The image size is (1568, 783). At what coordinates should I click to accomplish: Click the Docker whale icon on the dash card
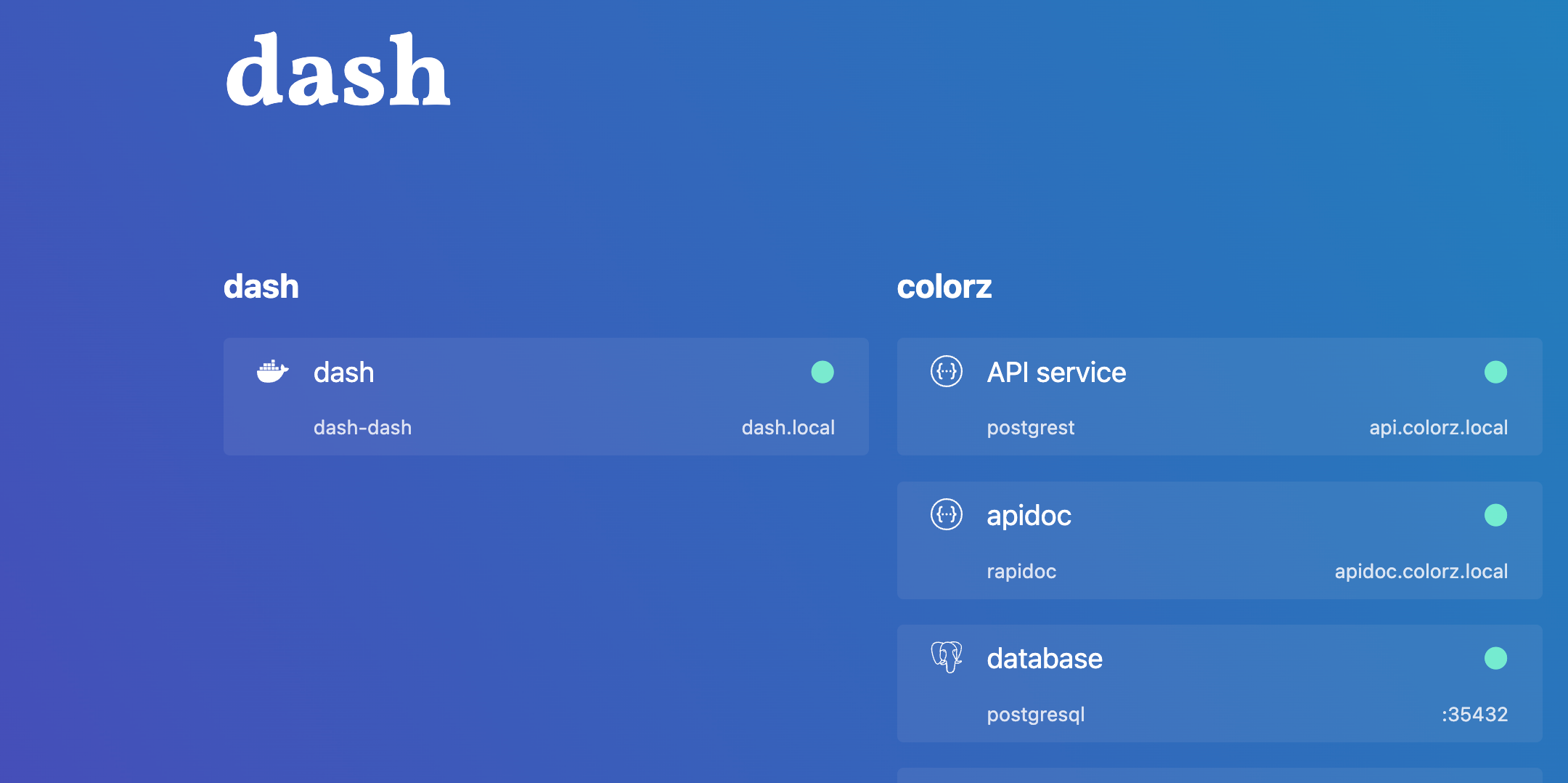(271, 371)
